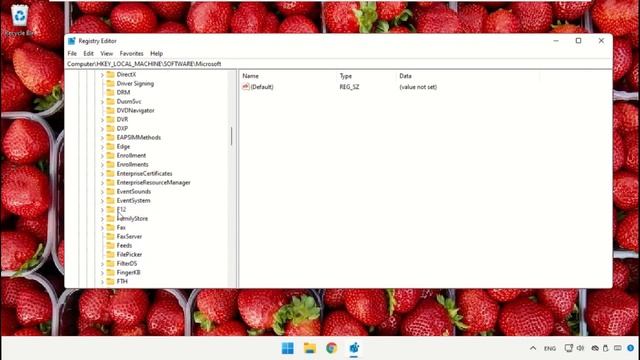Click the FilePicker folder icon
Screen dimensions: 640x360
[x=110, y=254]
